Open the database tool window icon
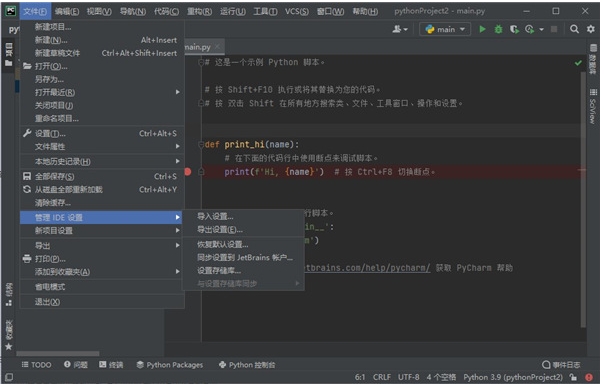Viewport: 604px width, 384px height. [x=593, y=59]
